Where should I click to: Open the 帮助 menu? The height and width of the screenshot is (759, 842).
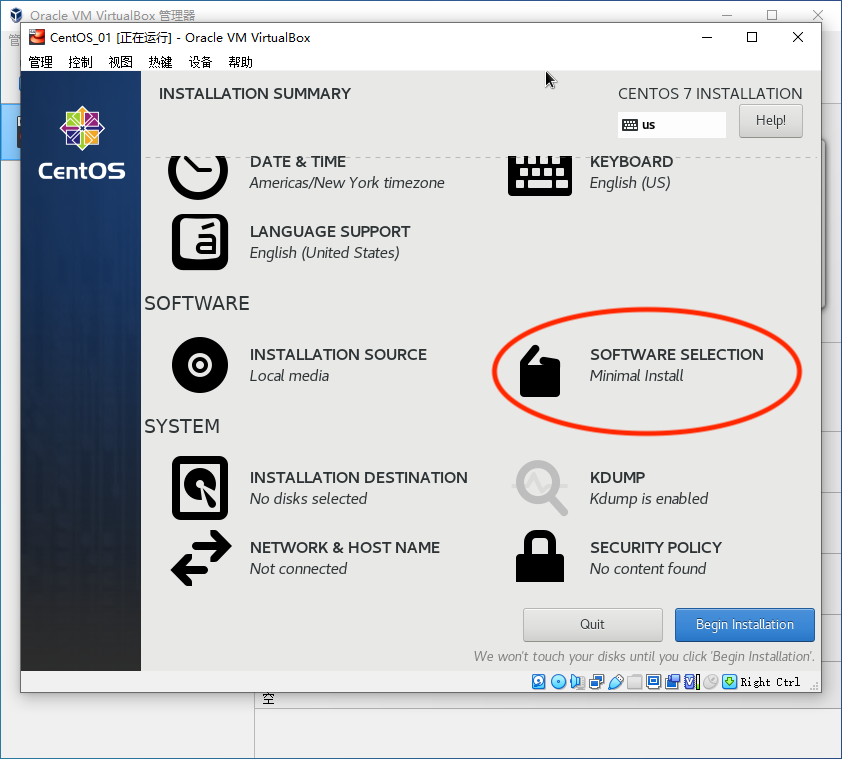coord(240,62)
